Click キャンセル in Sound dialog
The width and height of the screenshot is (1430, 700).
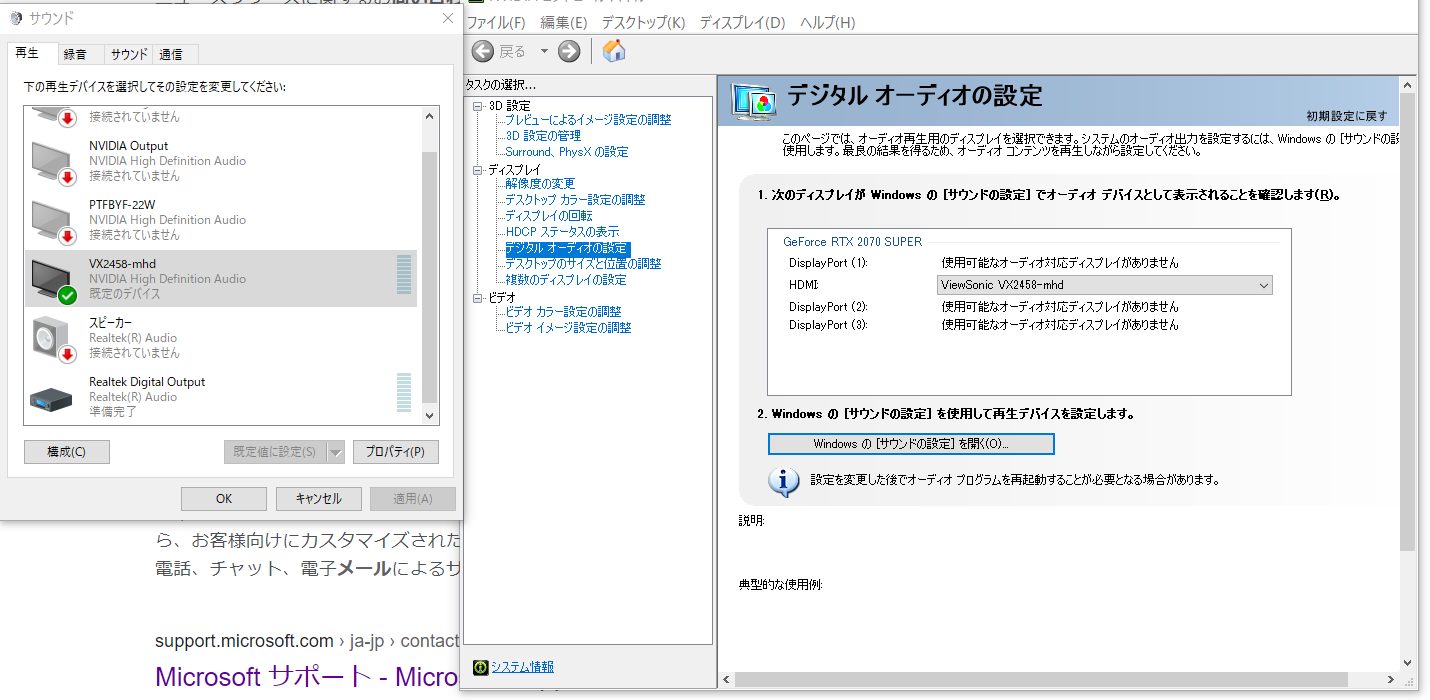318,499
